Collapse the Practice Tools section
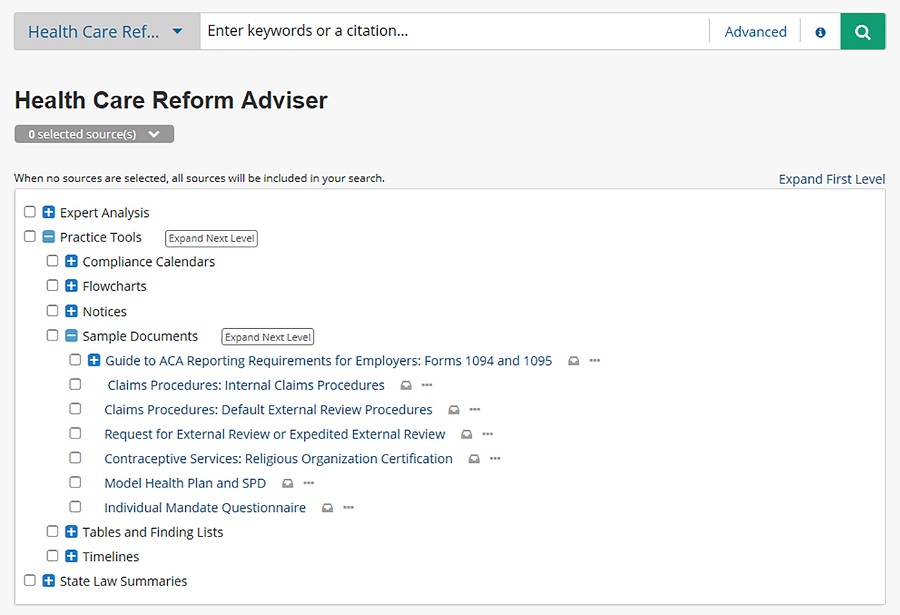Viewport: 900px width, 615px height. (x=49, y=237)
